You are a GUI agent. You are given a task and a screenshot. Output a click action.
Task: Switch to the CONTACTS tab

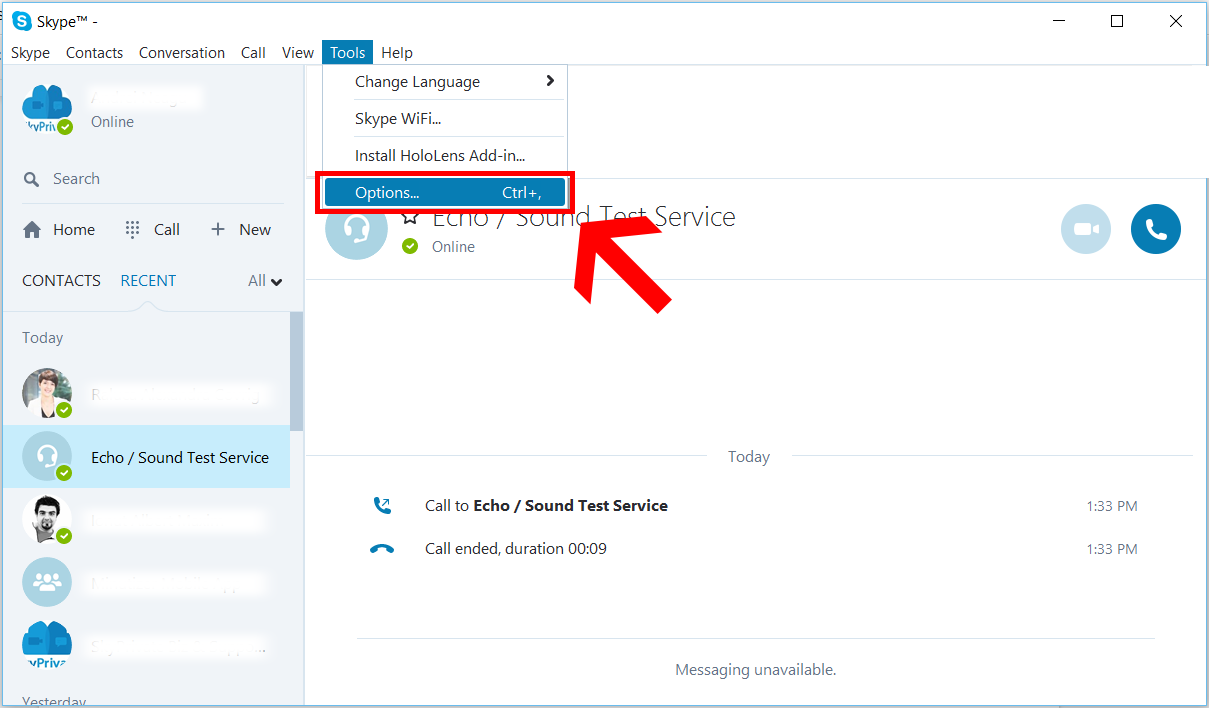62,281
